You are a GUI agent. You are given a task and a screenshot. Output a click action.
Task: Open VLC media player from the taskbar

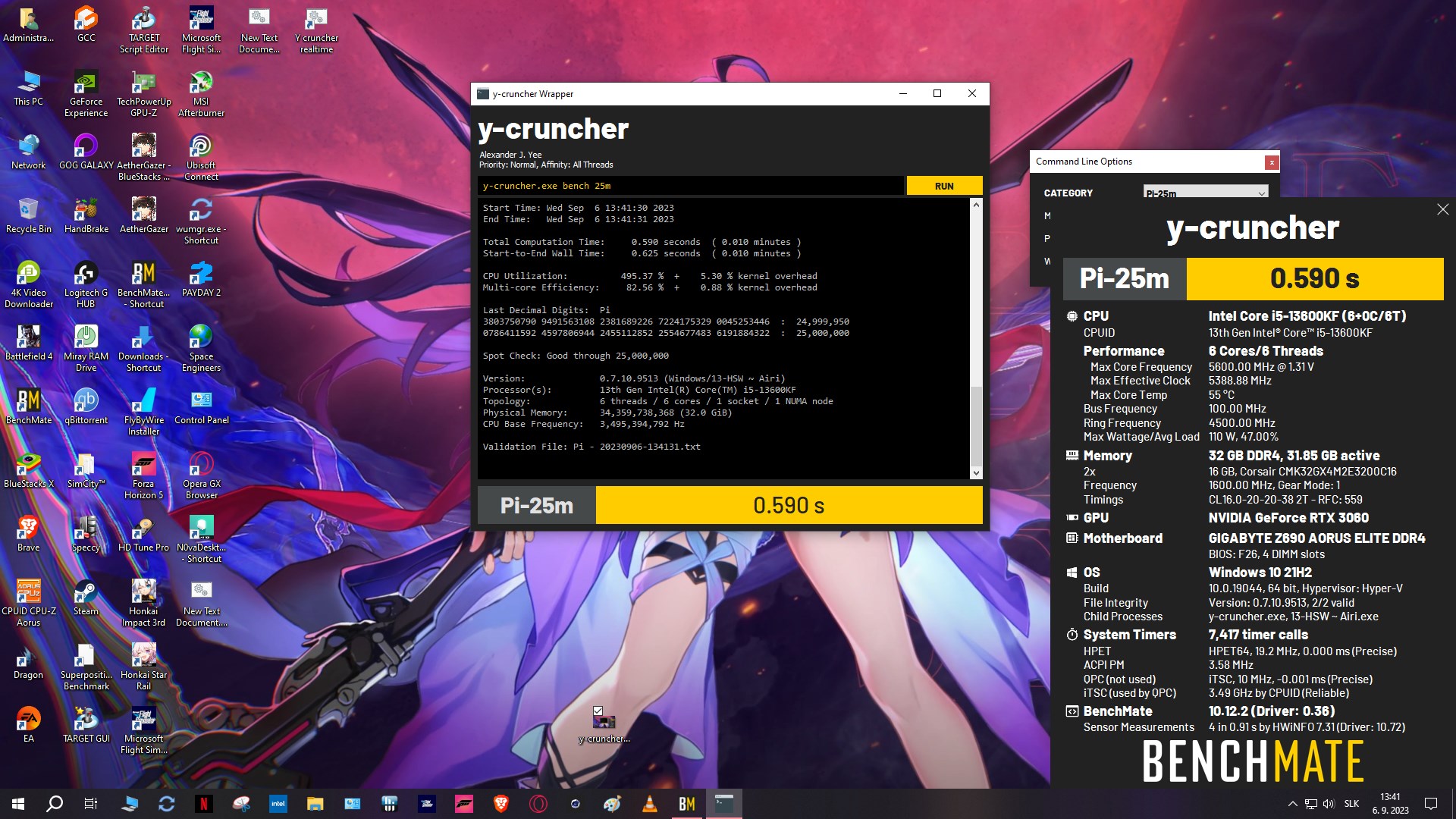[649, 804]
